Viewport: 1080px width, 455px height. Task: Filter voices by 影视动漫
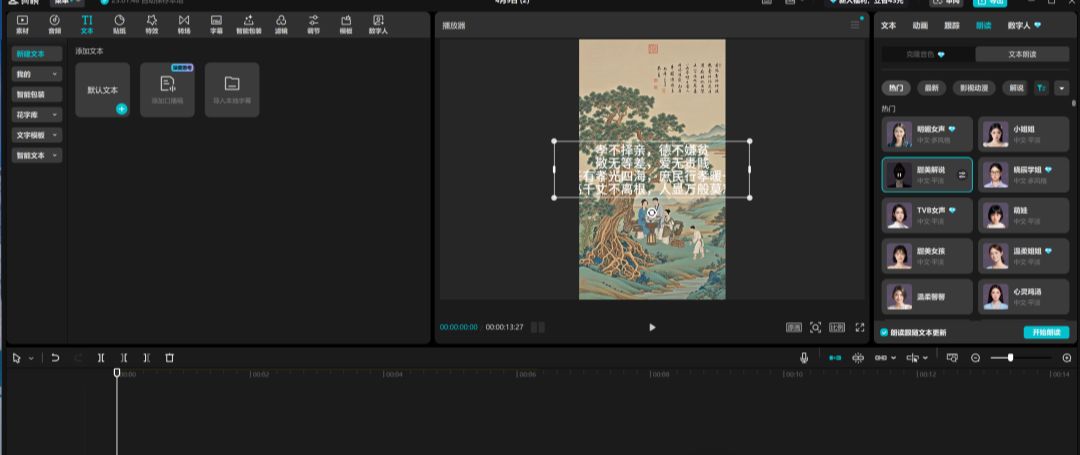click(974, 88)
